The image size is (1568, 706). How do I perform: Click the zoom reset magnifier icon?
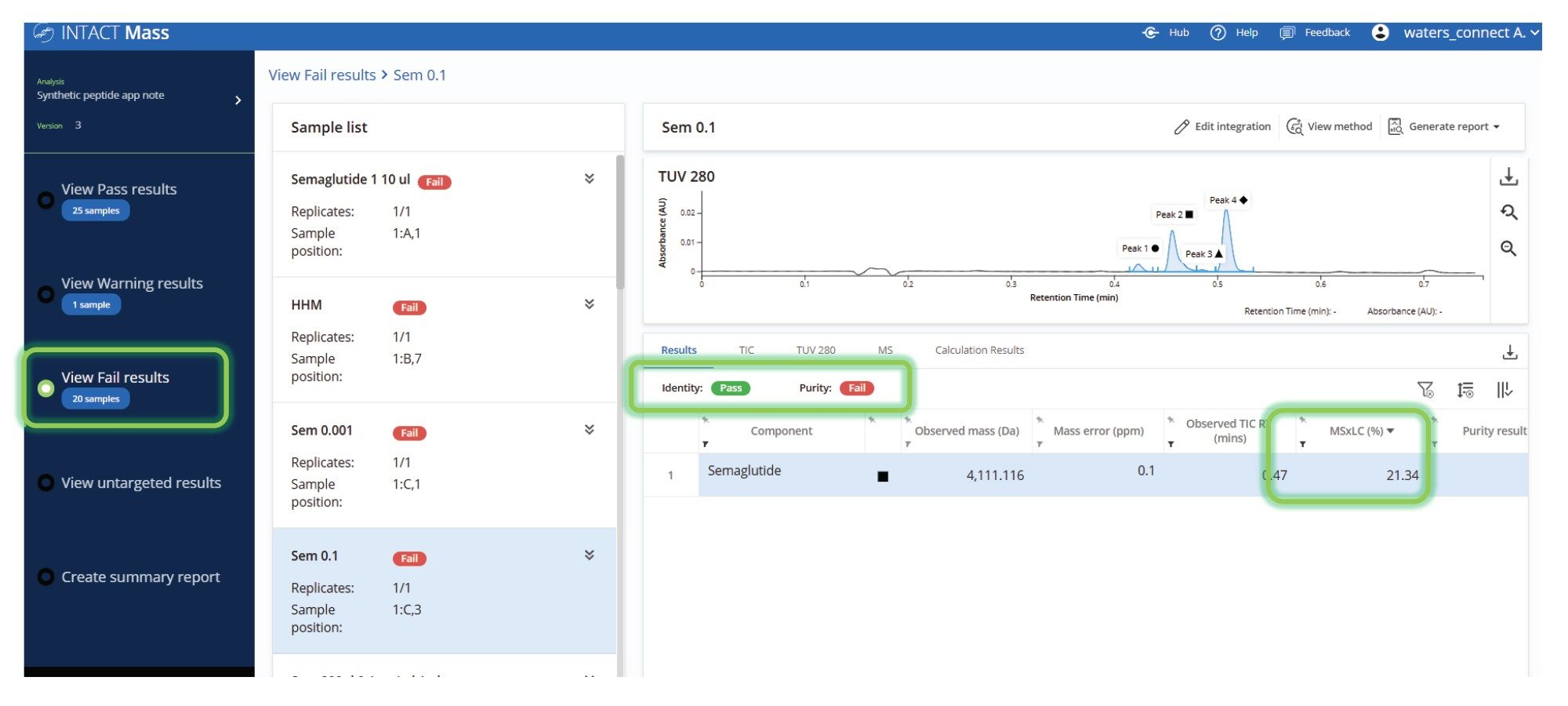tap(1508, 213)
